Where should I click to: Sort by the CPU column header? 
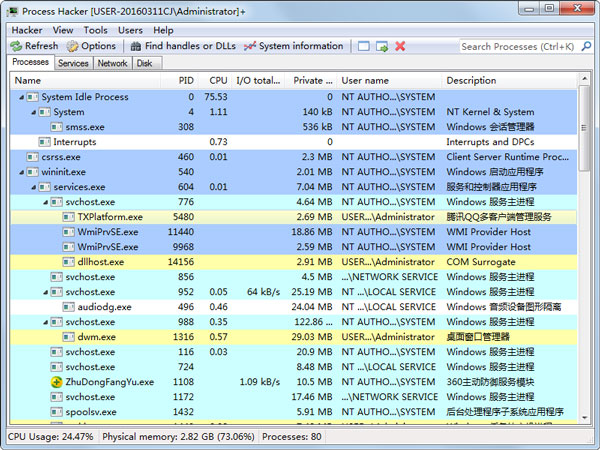click(x=216, y=80)
